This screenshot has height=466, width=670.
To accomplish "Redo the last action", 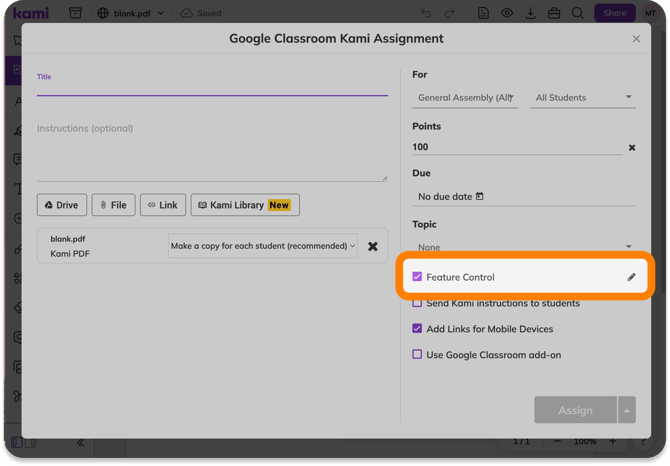I will pyautogui.click(x=450, y=13).
